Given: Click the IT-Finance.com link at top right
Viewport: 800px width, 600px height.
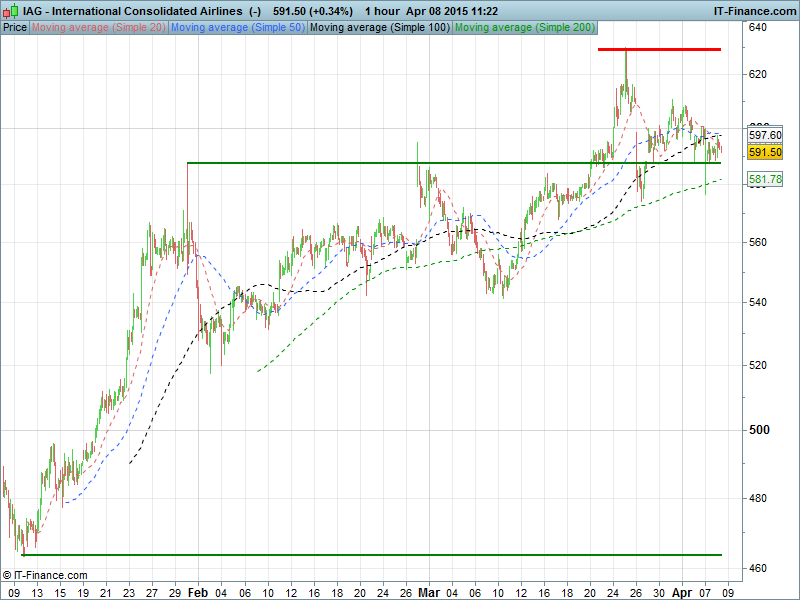Looking at the screenshot, I should pyautogui.click(x=753, y=11).
